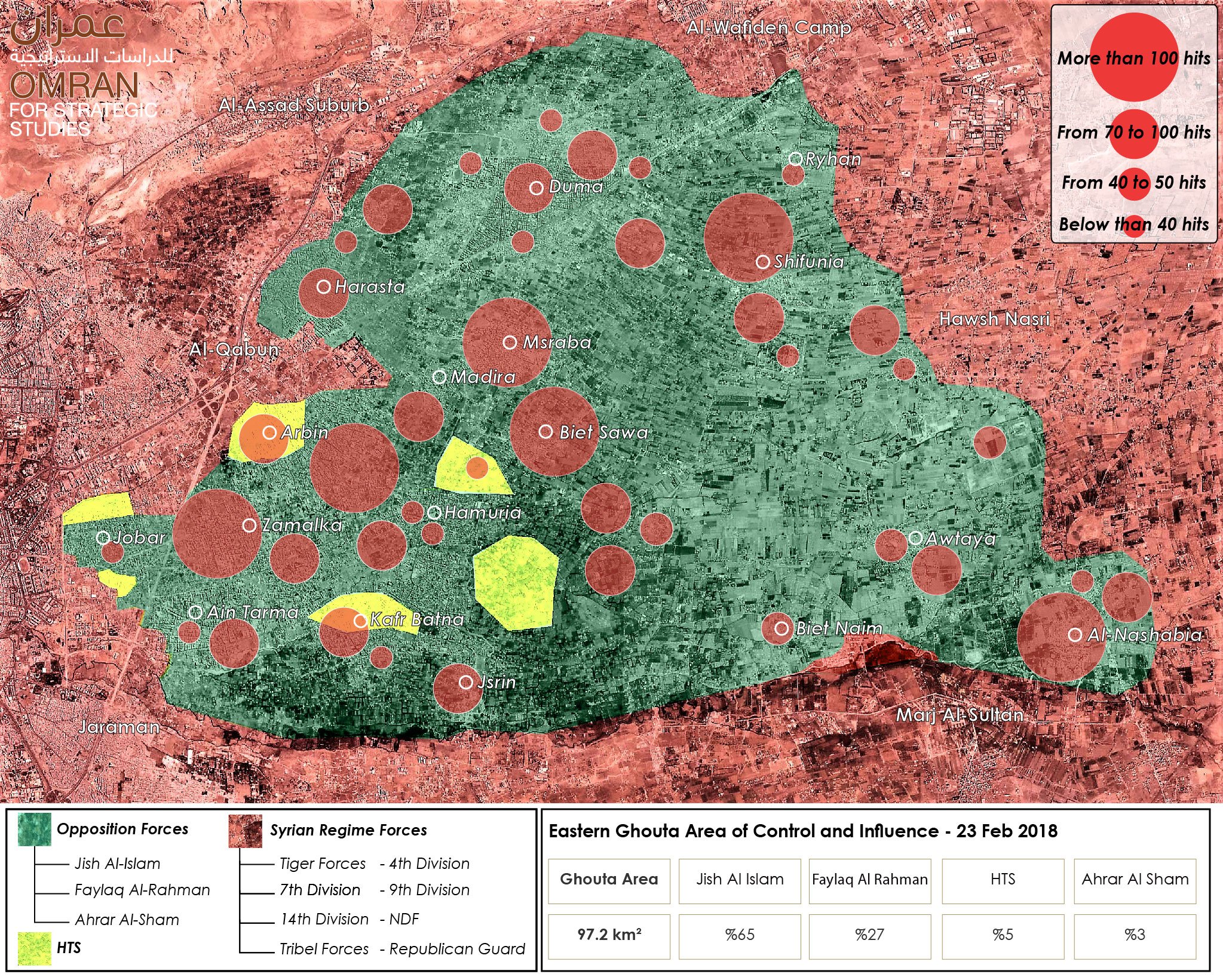The width and height of the screenshot is (1223, 980).
Task: Click the Shifunia marker circle
Action: (763, 262)
